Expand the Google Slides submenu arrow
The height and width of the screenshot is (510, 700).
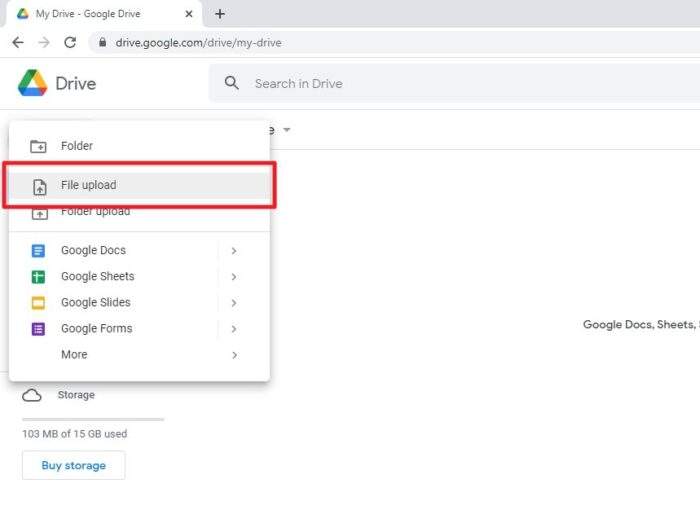click(234, 303)
